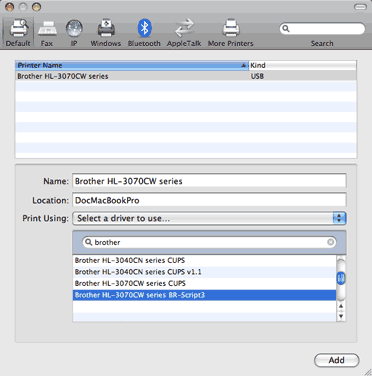Select the Default printer browser icon
Screen dimensions: 372x376
point(18,28)
